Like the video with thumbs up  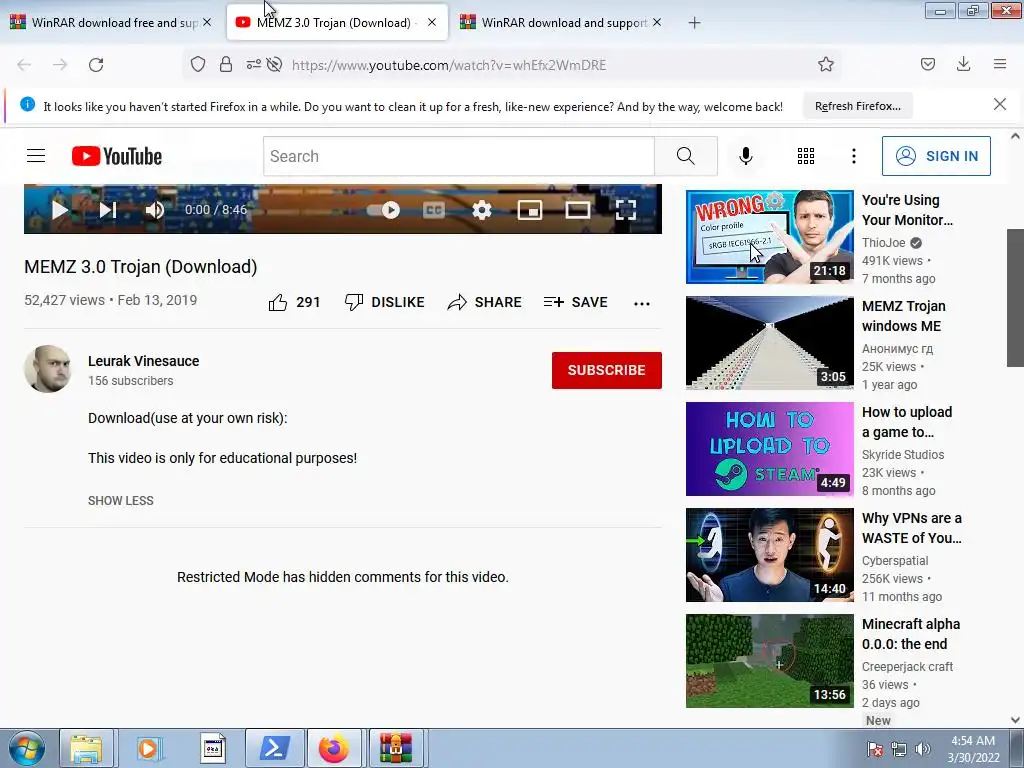[x=294, y=302]
